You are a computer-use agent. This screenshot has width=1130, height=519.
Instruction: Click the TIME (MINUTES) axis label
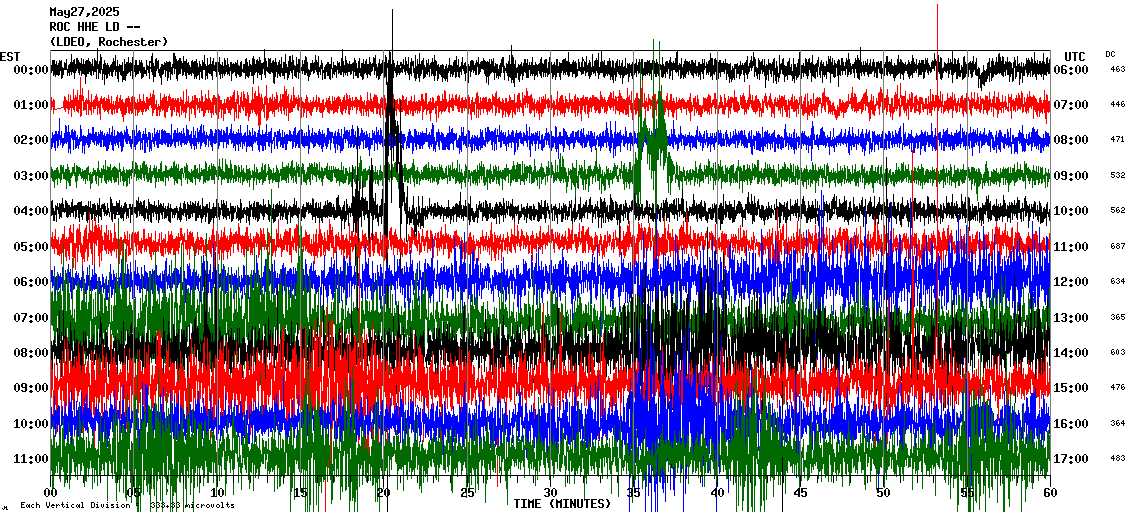(x=561, y=504)
